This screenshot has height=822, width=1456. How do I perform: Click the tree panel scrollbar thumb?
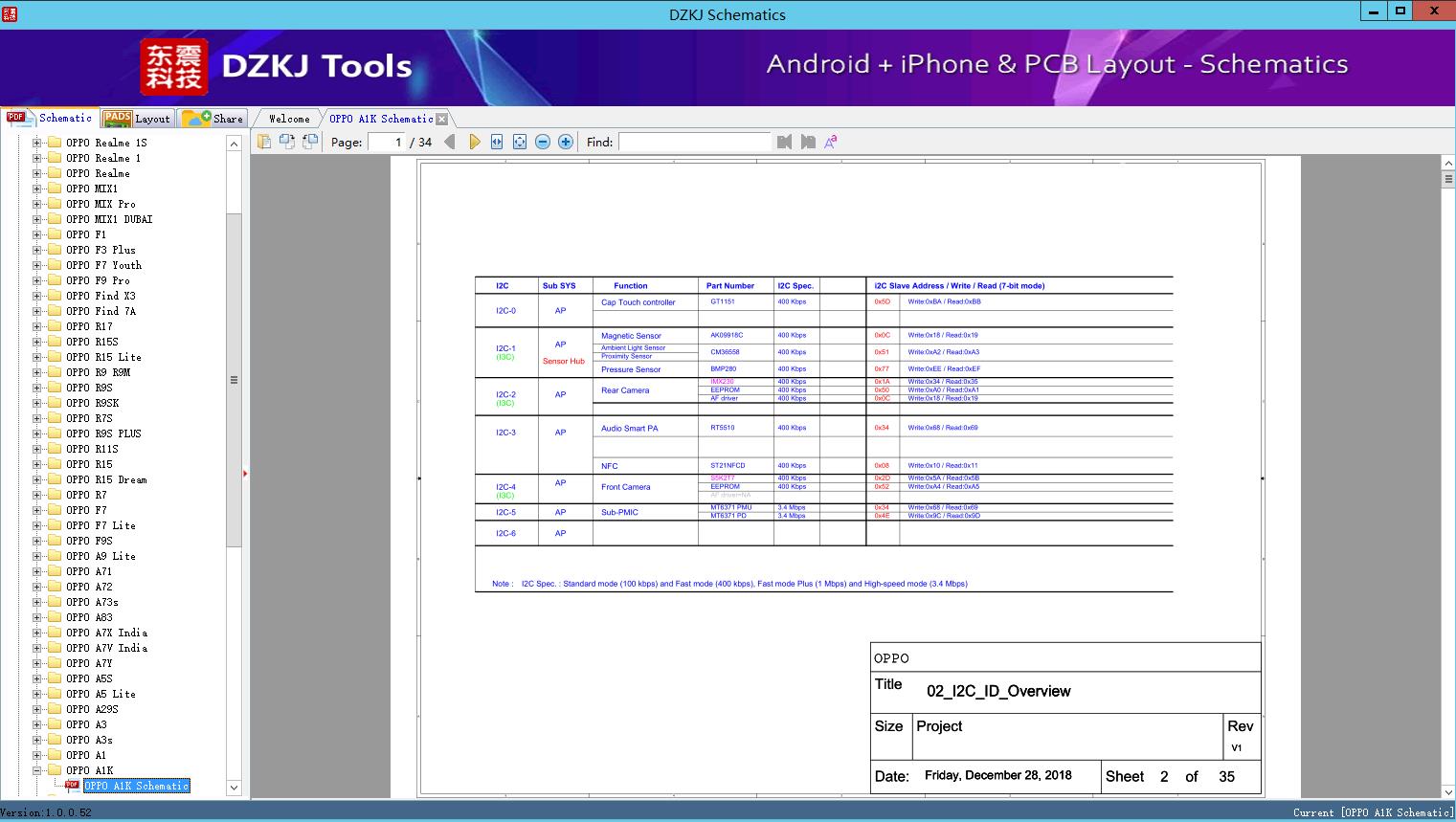tap(234, 380)
